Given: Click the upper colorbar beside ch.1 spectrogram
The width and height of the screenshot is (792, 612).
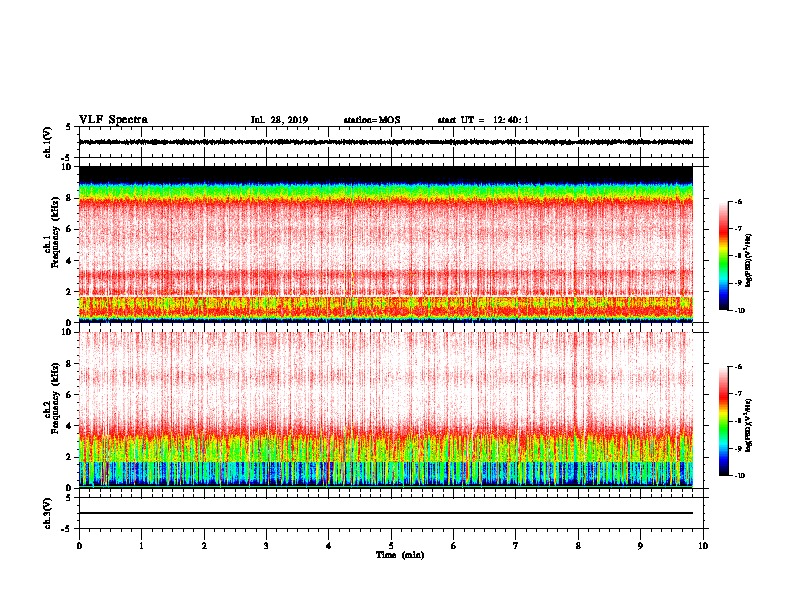Looking at the screenshot, I should pos(723,256).
